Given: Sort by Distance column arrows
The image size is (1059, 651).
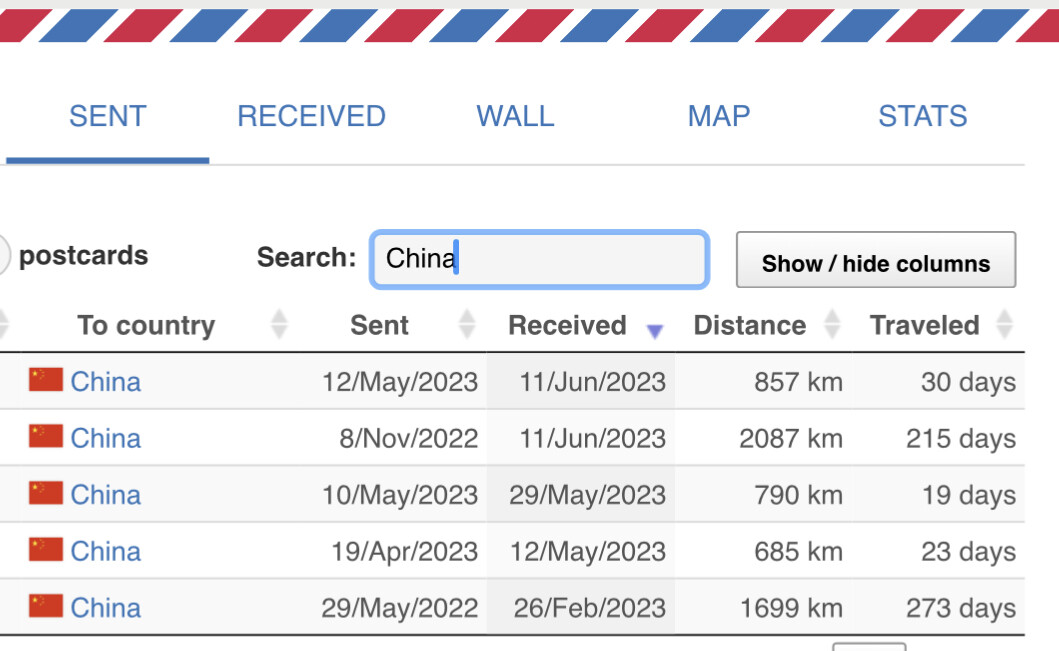Looking at the screenshot, I should tap(832, 324).
